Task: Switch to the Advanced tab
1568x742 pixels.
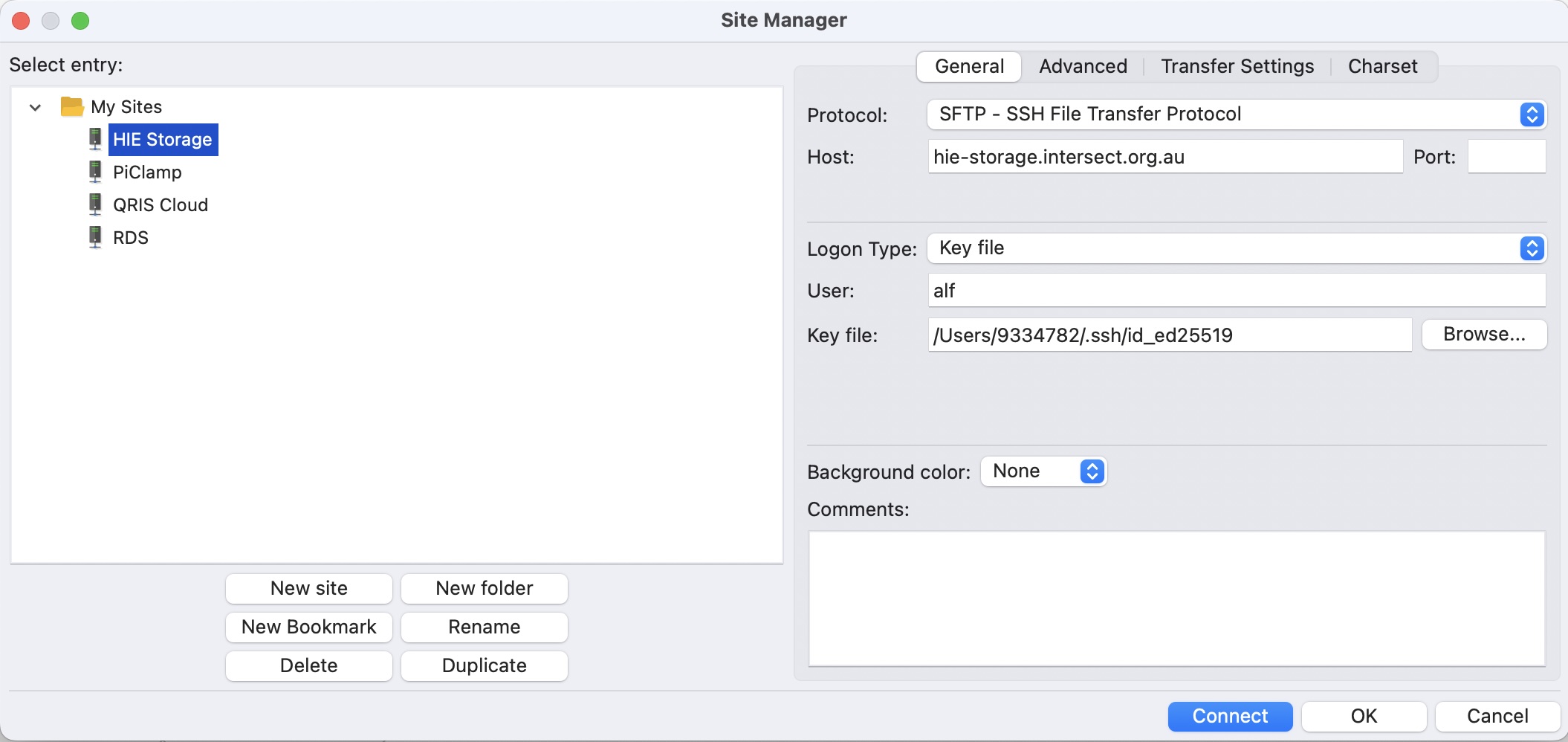Action: 1083,66
